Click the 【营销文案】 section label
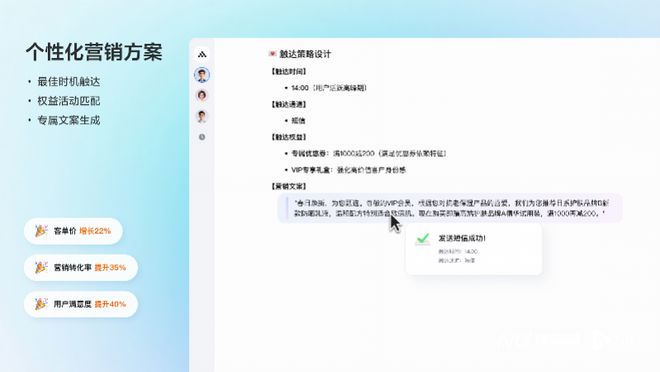Viewport: 660px width, 372px height. 288,186
